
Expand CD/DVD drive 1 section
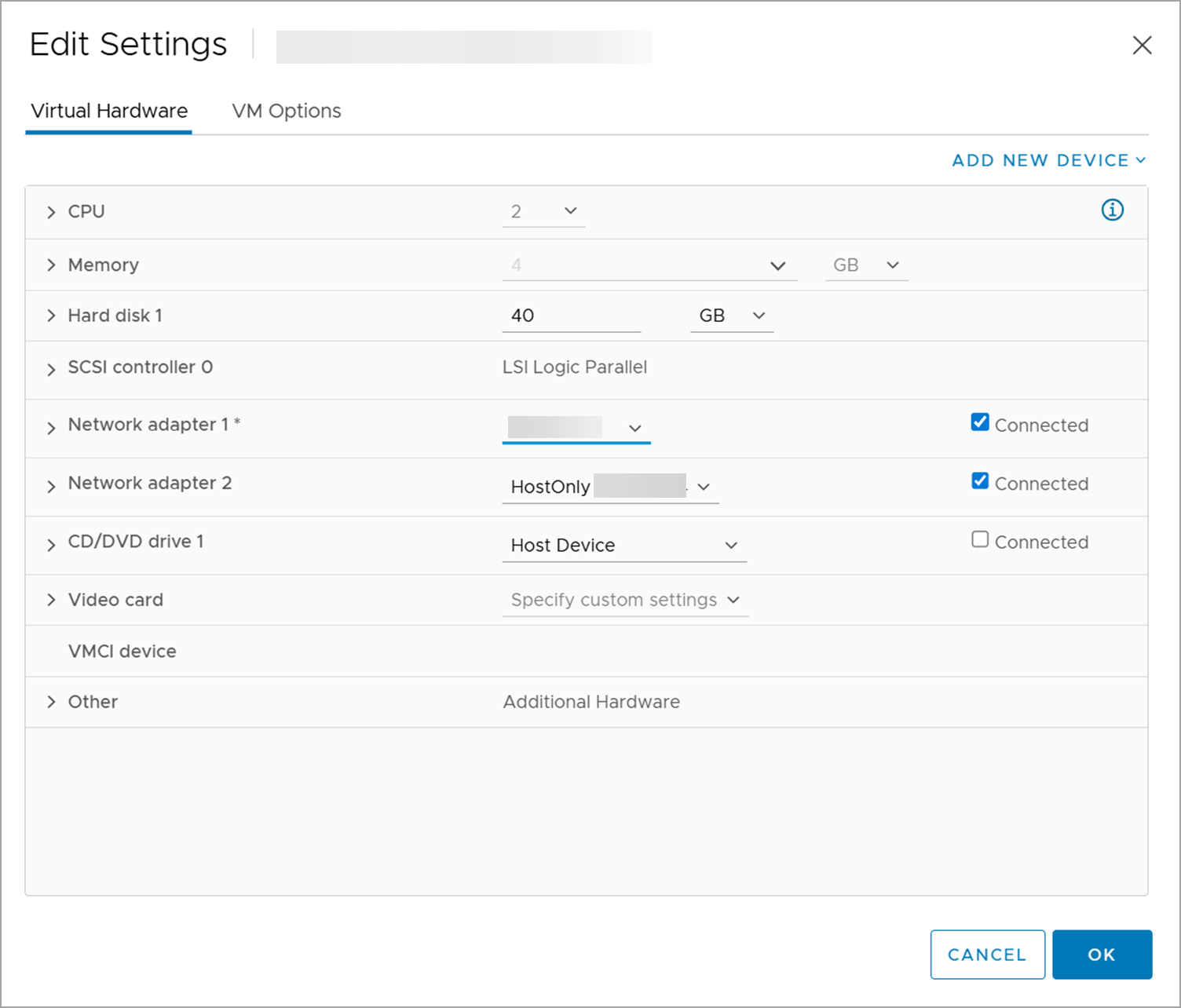click(51, 545)
